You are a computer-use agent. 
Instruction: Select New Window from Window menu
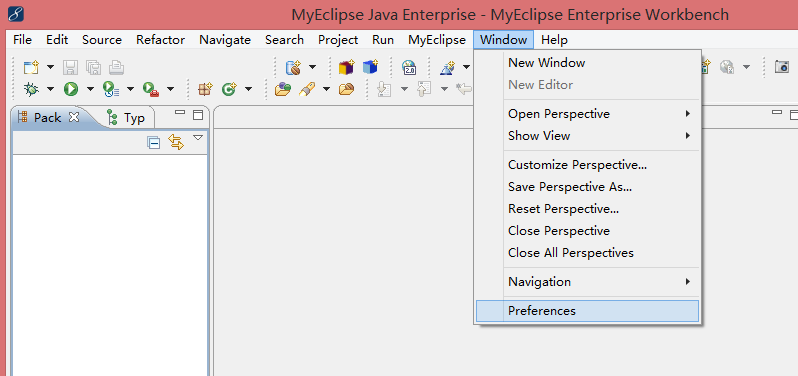588,63
